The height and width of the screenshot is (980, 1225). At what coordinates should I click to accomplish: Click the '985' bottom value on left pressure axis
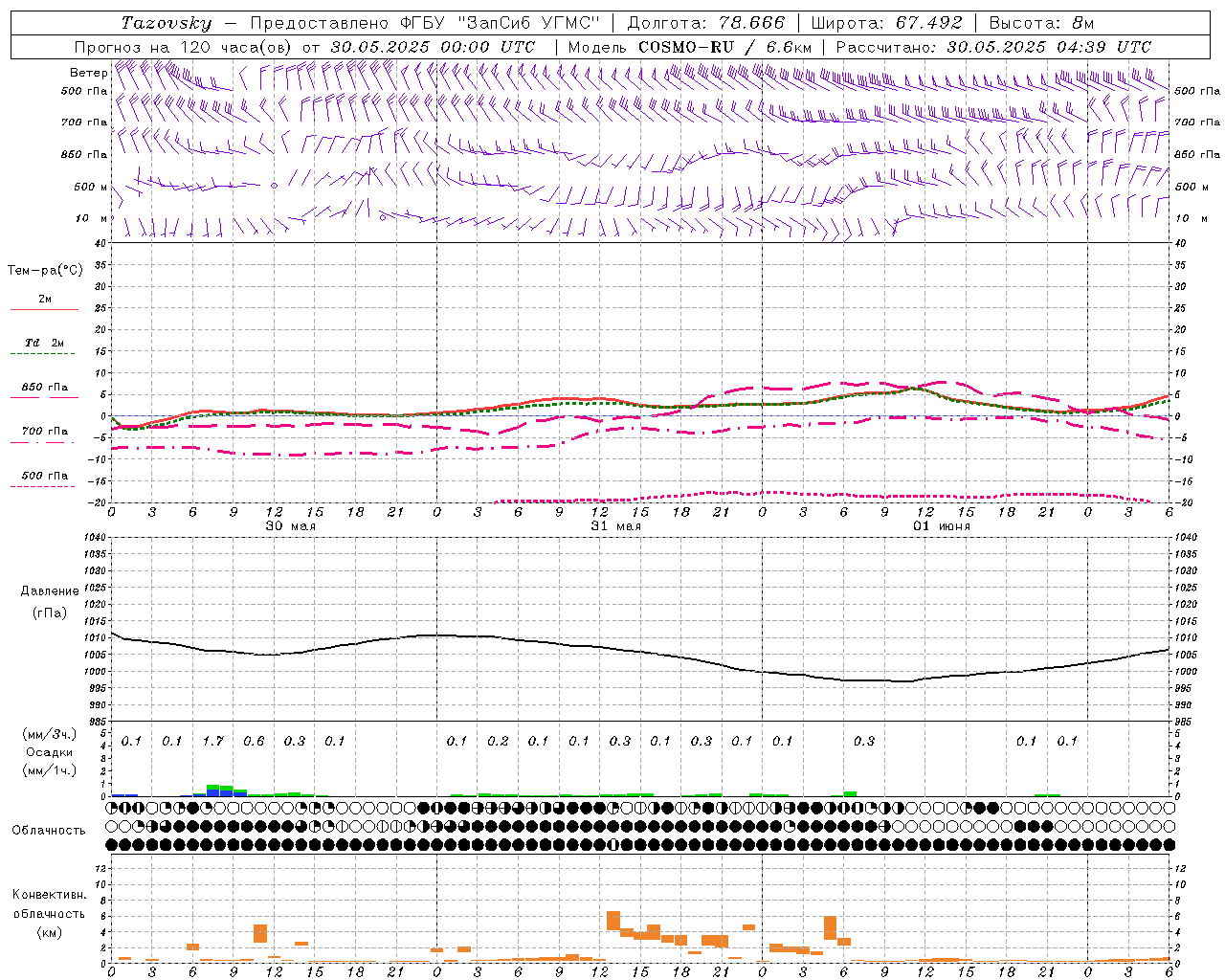99,722
